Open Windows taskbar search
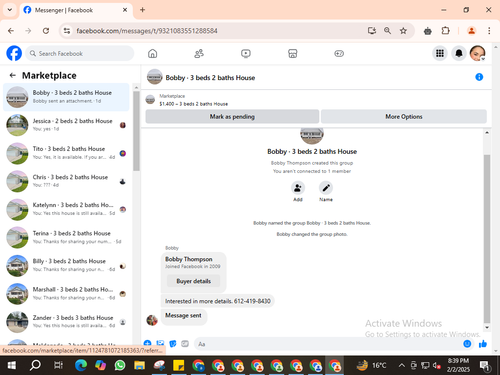500x375 pixels. click(x=35, y=366)
